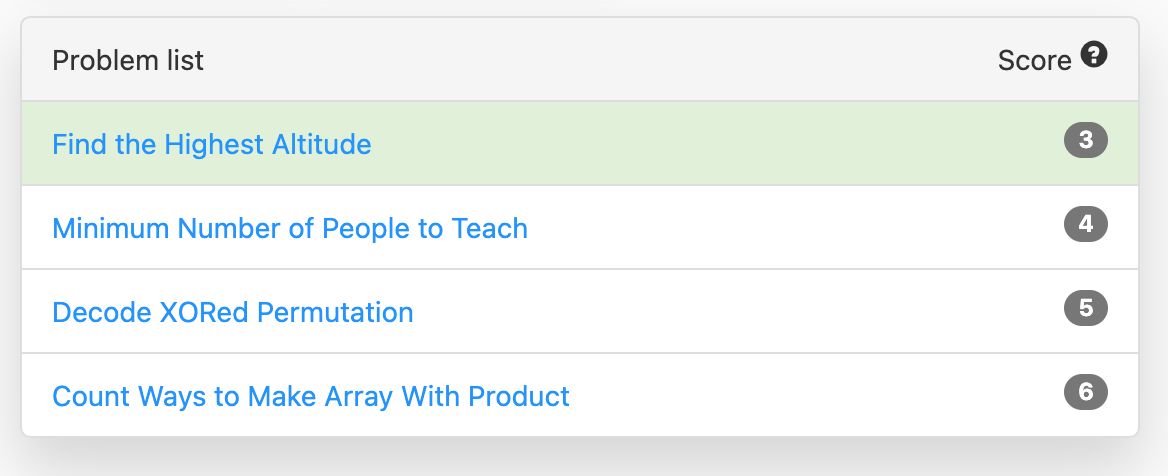Open Minimum Number of People to Teach
Screen dimensions: 1168x476
[x=290, y=228]
